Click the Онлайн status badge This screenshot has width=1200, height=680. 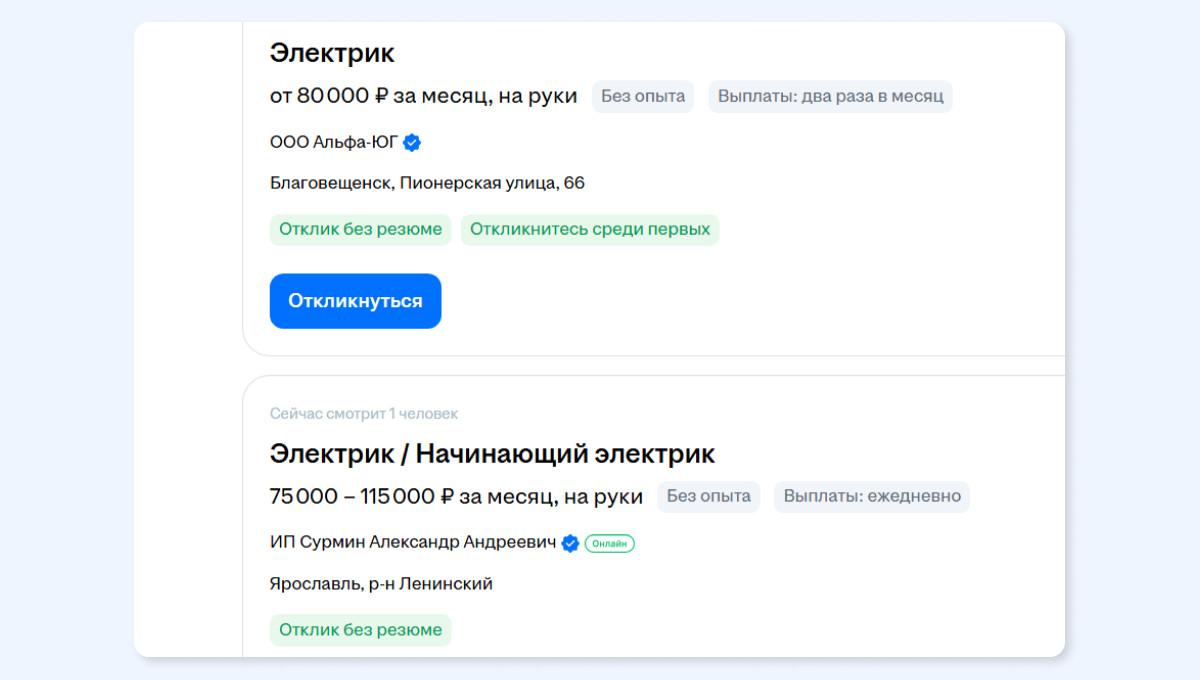click(610, 543)
